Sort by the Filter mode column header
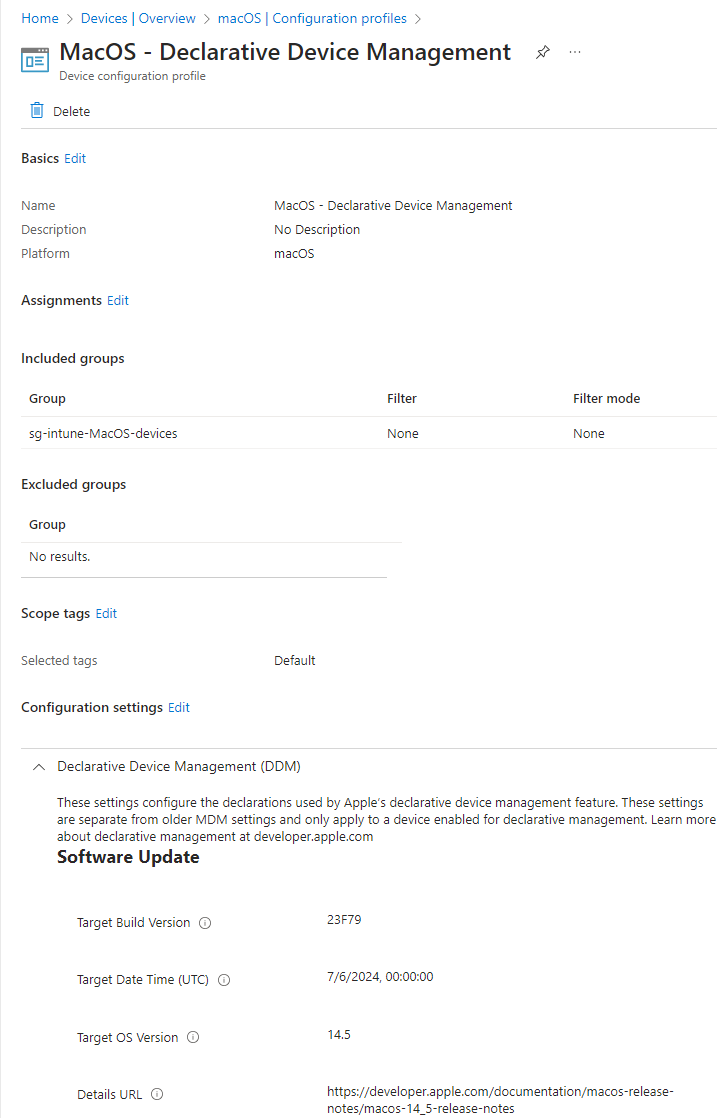This screenshot has height=1118, width=717. 607,399
